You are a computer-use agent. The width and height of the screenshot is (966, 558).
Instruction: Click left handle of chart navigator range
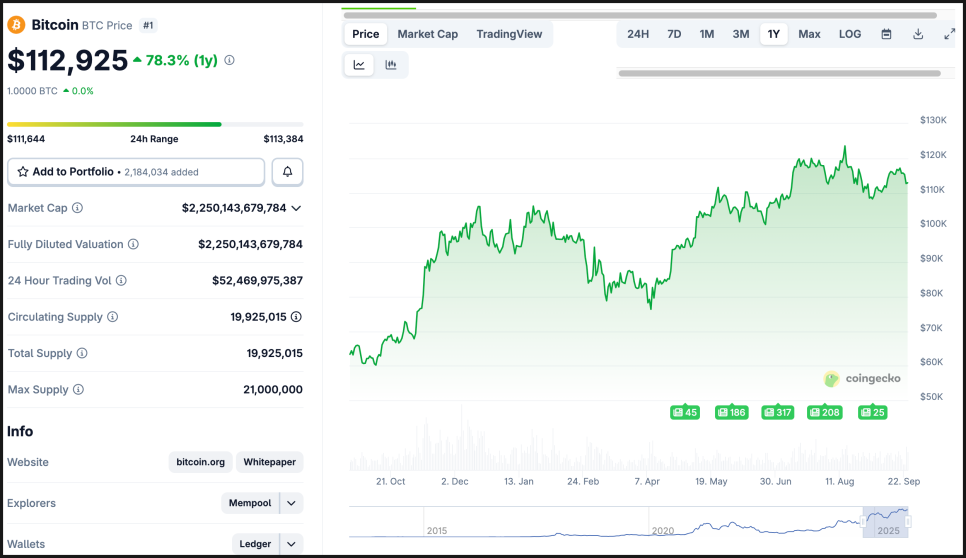(864, 522)
